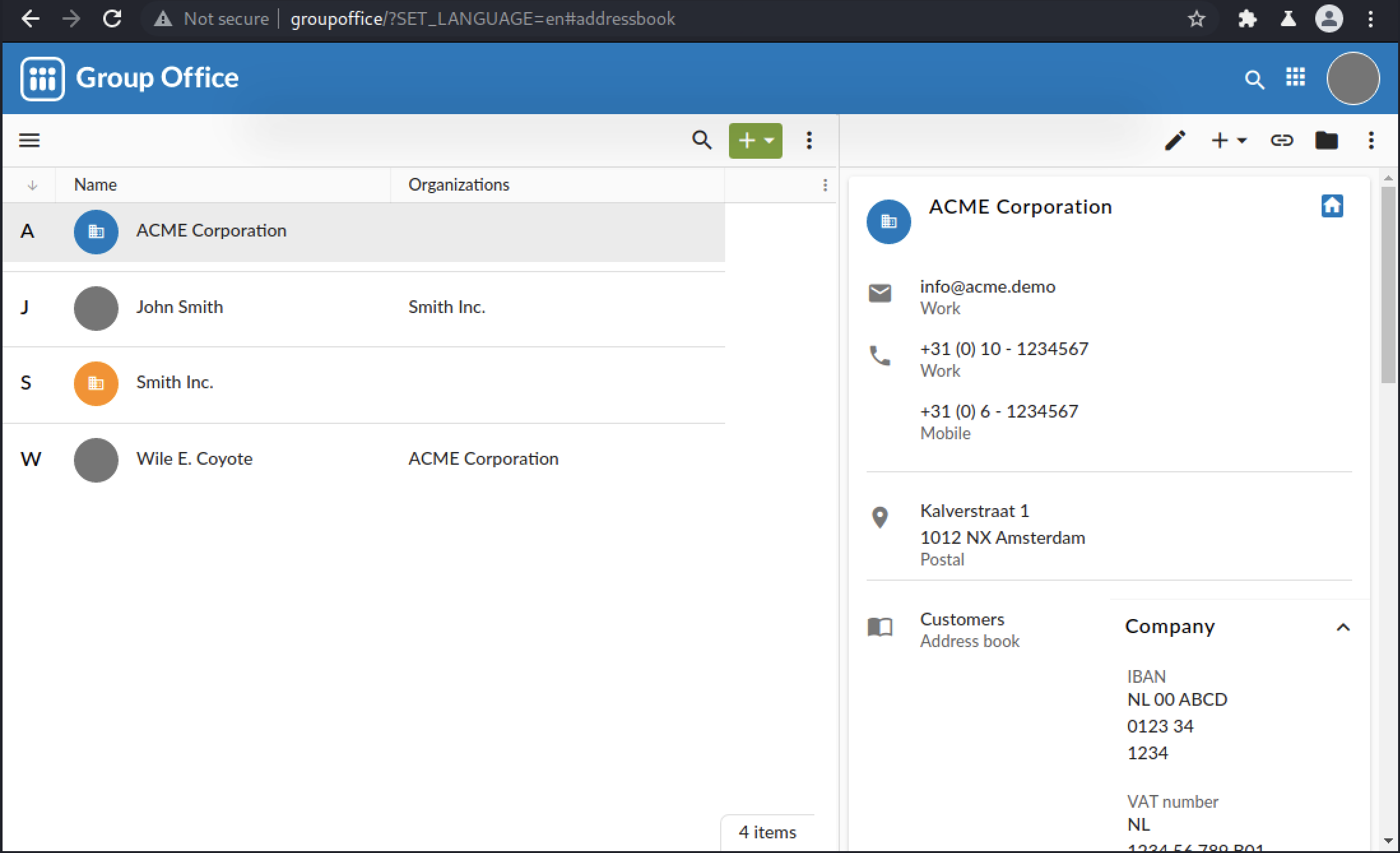Image resolution: width=1400 pixels, height=853 pixels.
Task: Collapse the Company section chevron
Action: coord(1343,627)
